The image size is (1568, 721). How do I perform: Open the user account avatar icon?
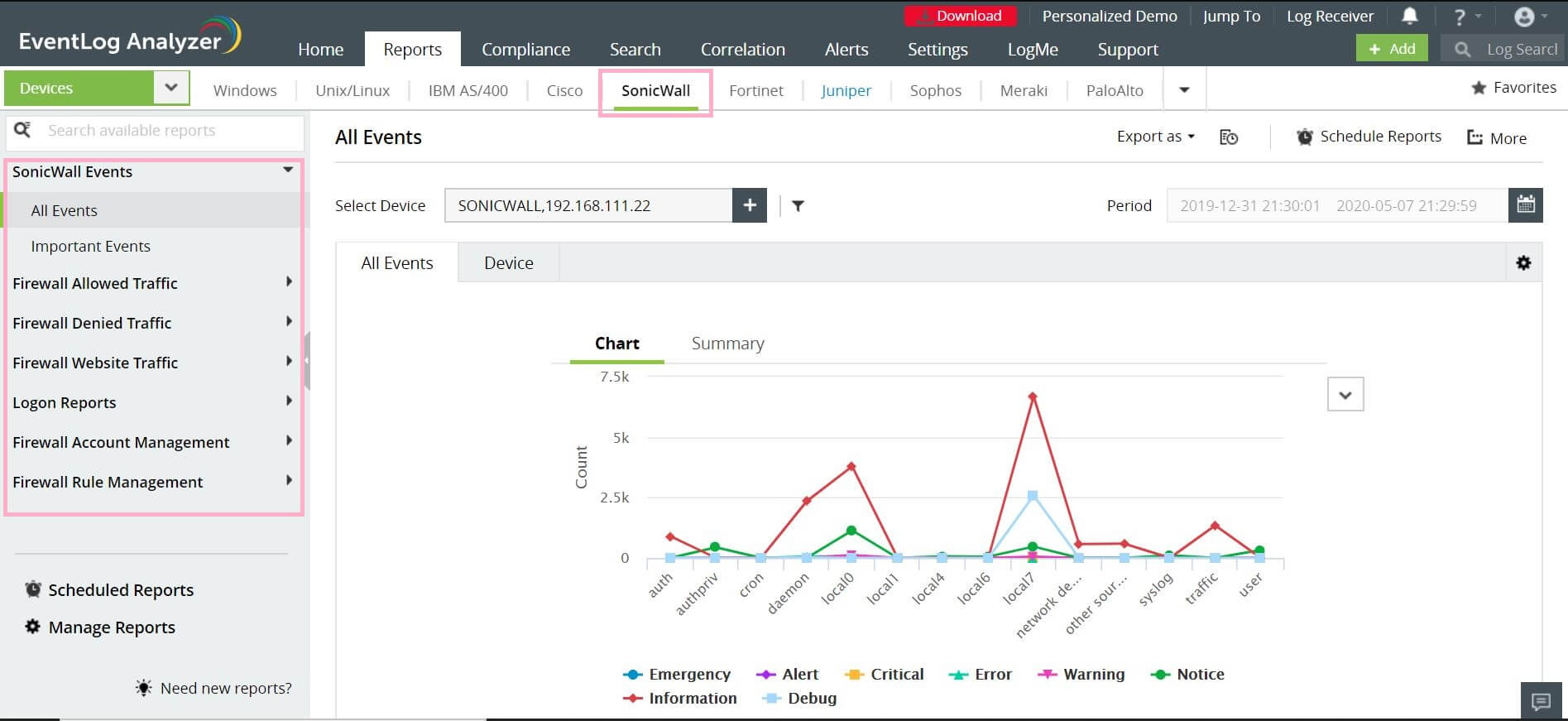pos(1523,17)
